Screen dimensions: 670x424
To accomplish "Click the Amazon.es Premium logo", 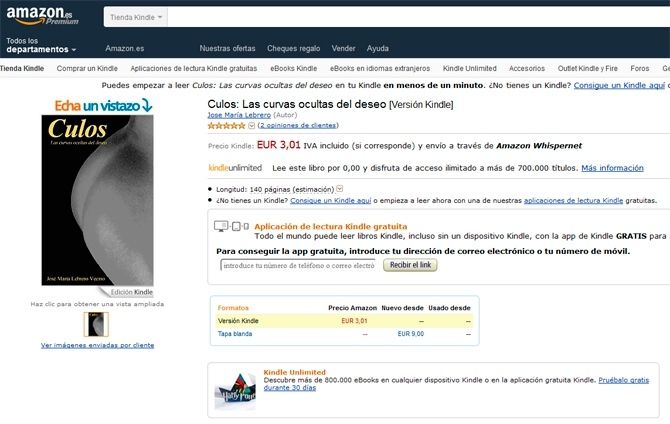I will tap(42, 16).
